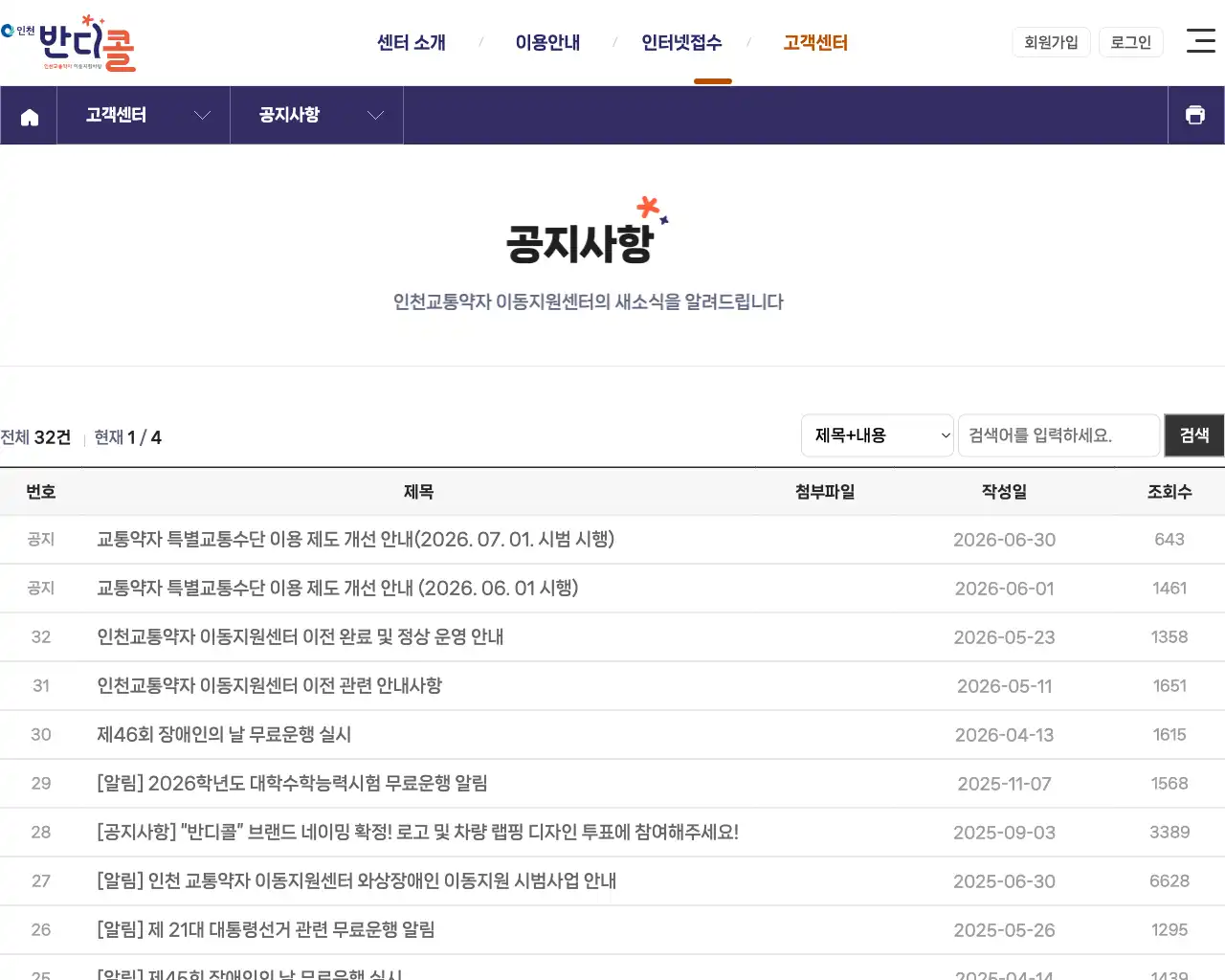Select the date 2026-05-11
Screen dimensions: 1225x980
pyautogui.click(x=1004, y=686)
